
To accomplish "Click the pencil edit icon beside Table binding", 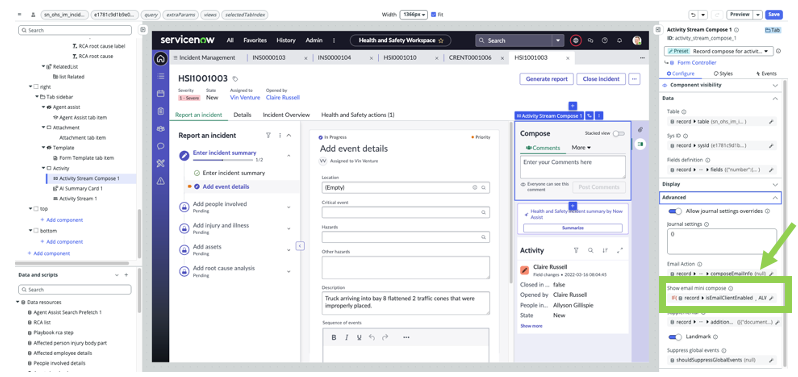I will pyautogui.click(x=772, y=122).
